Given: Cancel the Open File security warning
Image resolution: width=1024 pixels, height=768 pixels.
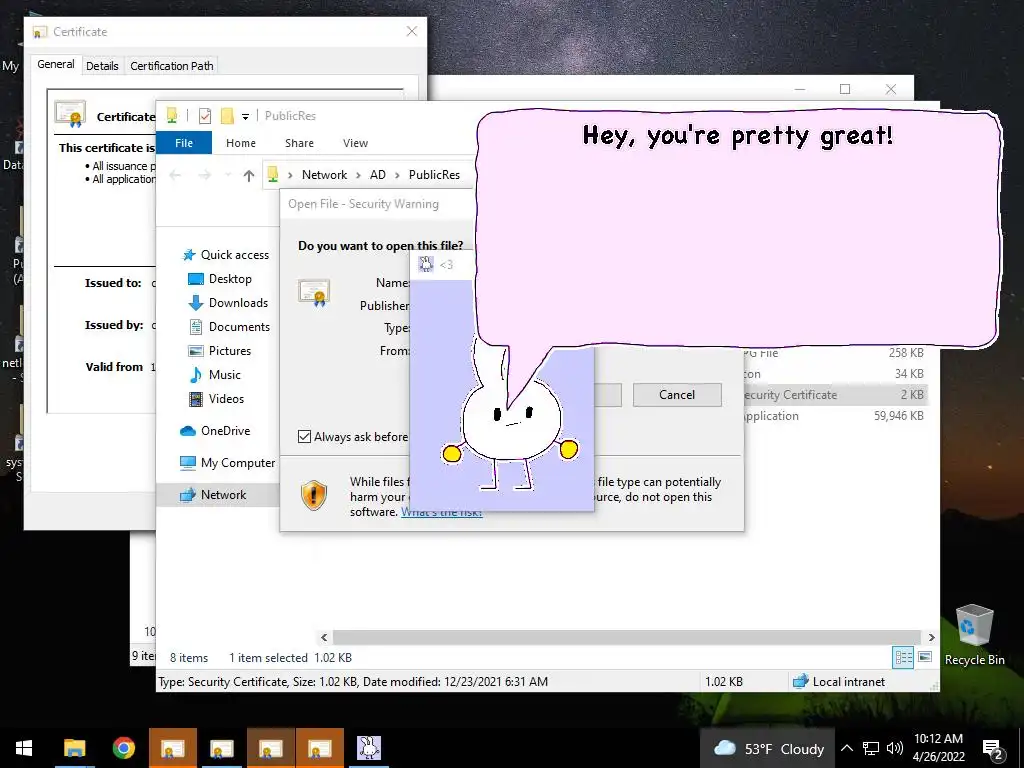Looking at the screenshot, I should point(677,394).
